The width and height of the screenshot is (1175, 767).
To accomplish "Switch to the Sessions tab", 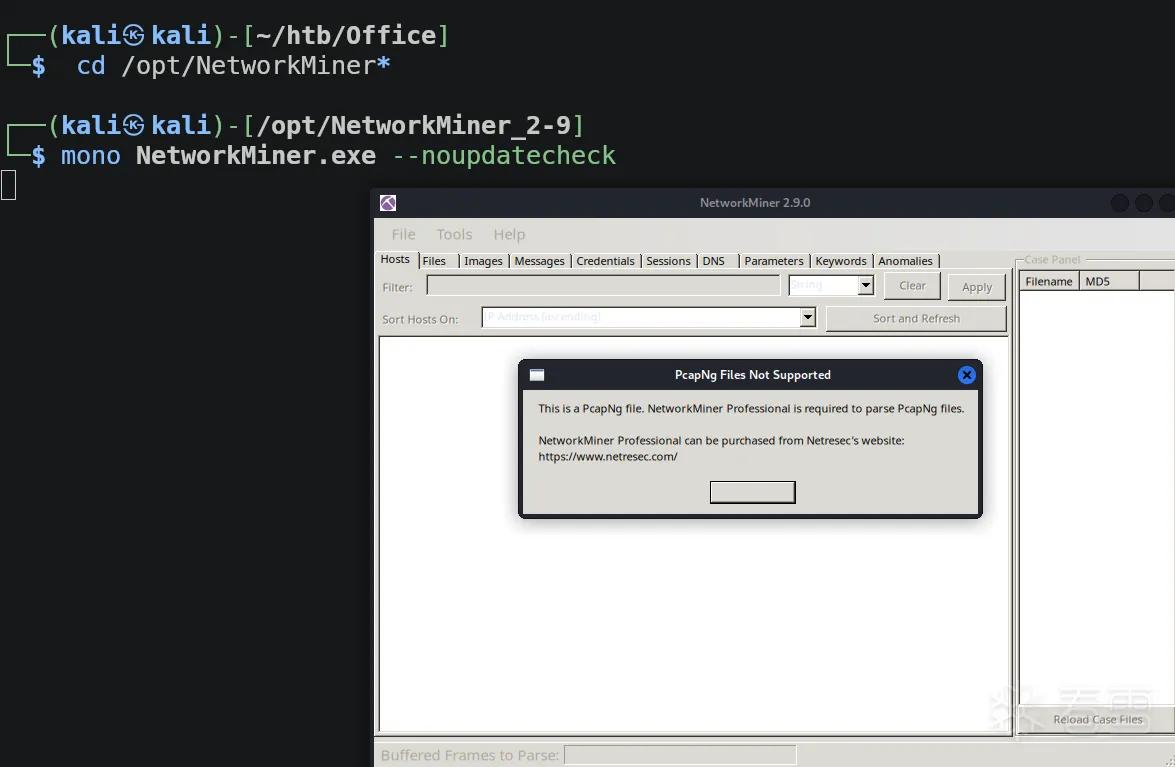I will (668, 261).
